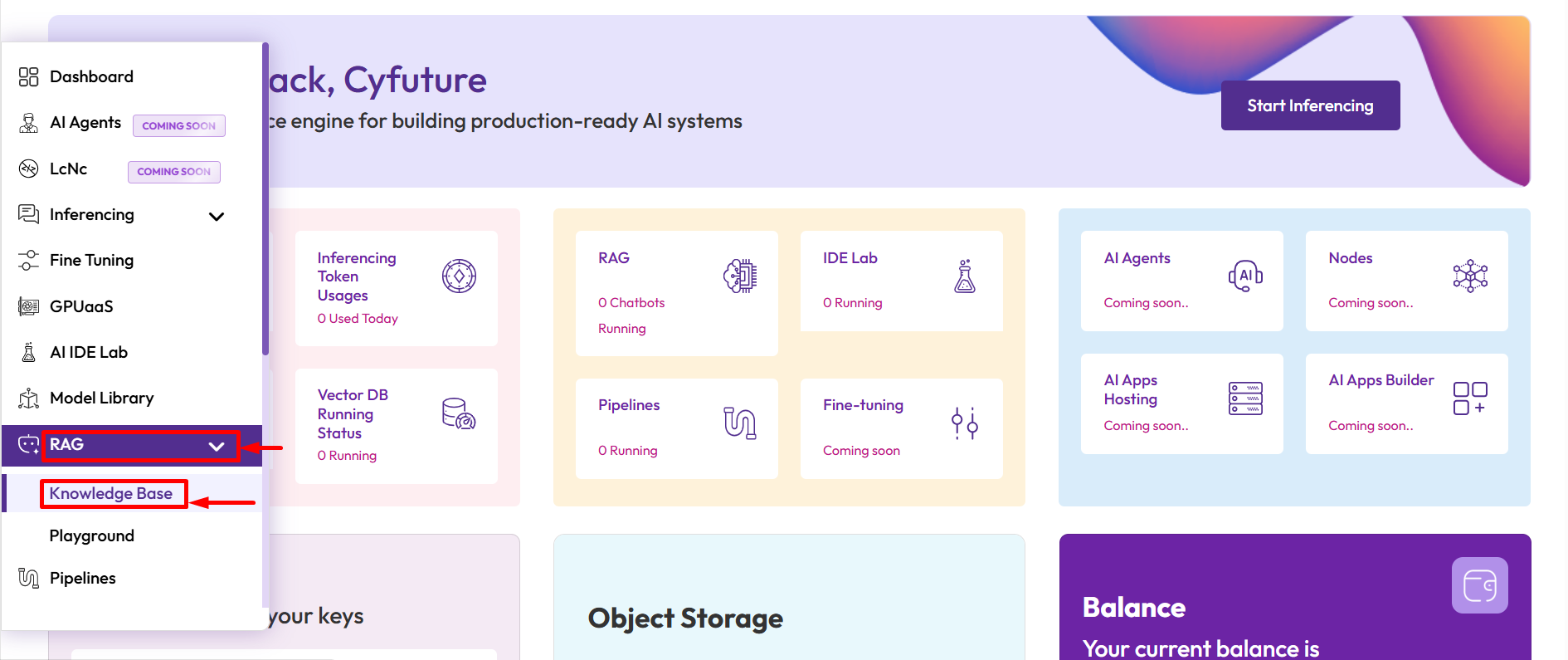Open the IDE Lab status card
Viewport: 1568px width, 660px height.
coord(901,281)
